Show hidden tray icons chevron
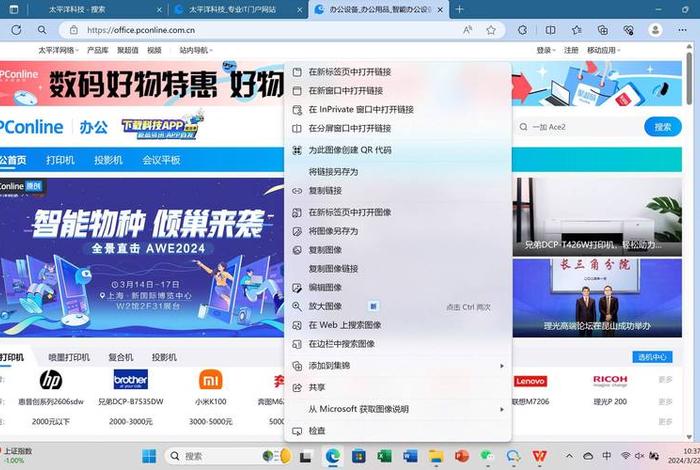Screen dimensions: 700x470 pos(569,456)
